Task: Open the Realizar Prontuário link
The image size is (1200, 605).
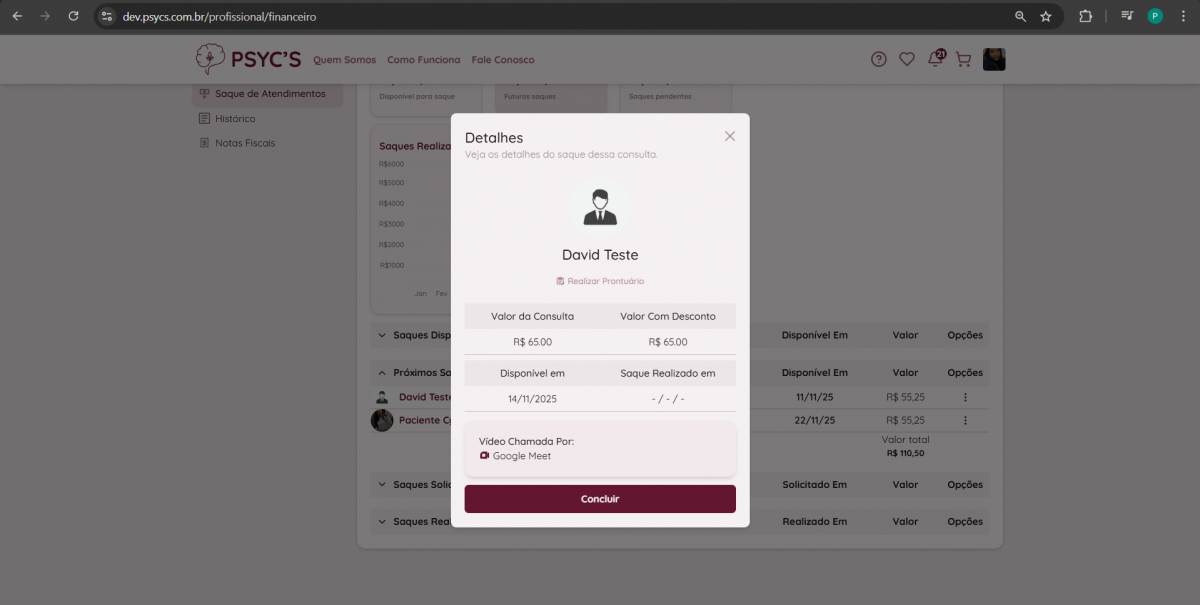Action: (x=600, y=281)
